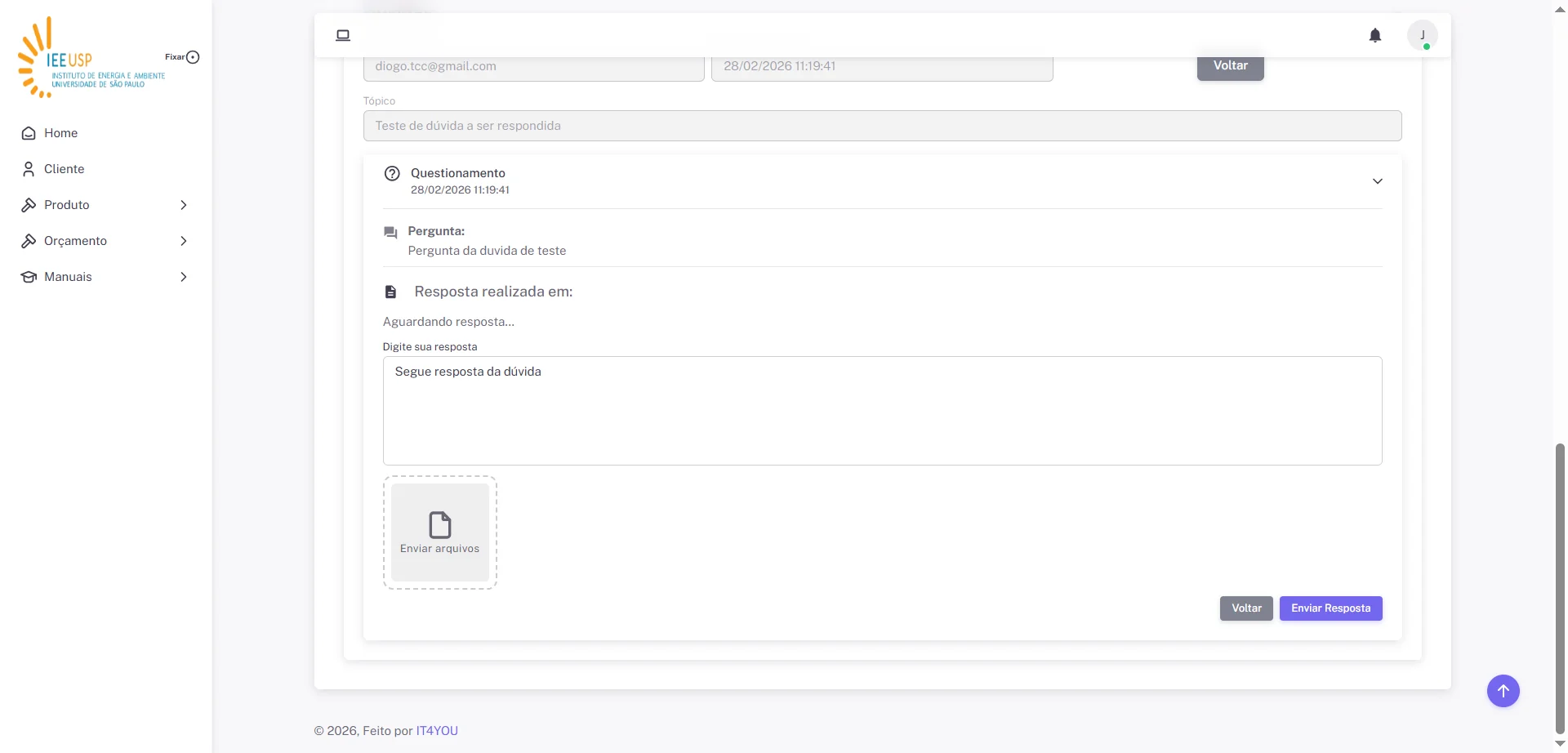The image size is (1568, 753).
Task: Click the Home house icon
Action: (x=29, y=133)
